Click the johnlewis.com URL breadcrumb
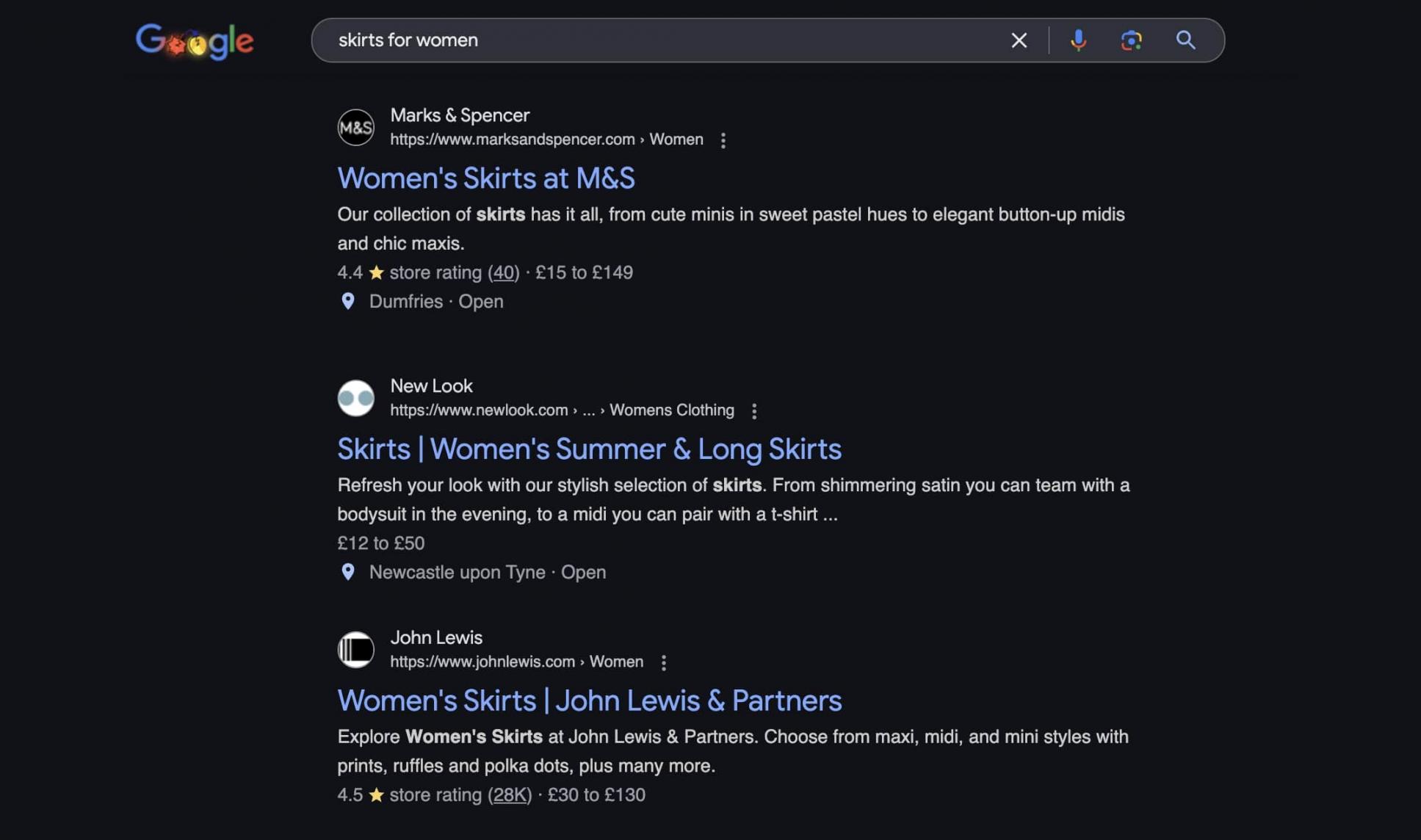The image size is (1421, 840). click(516, 662)
